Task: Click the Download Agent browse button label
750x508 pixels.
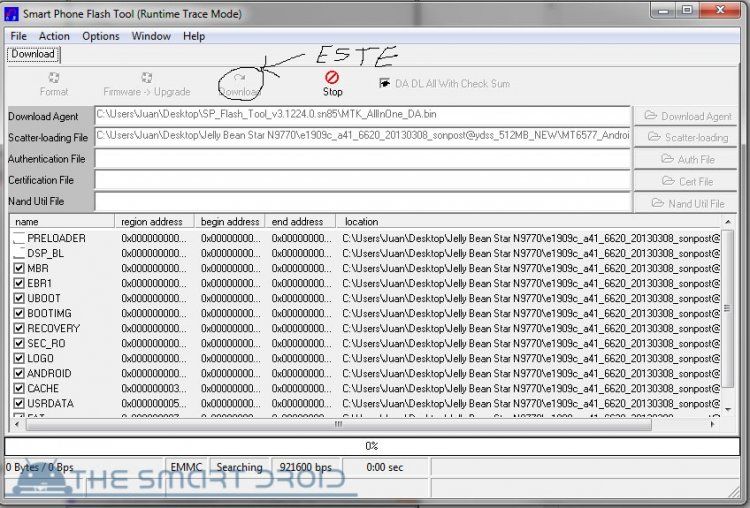Action: pos(696,116)
